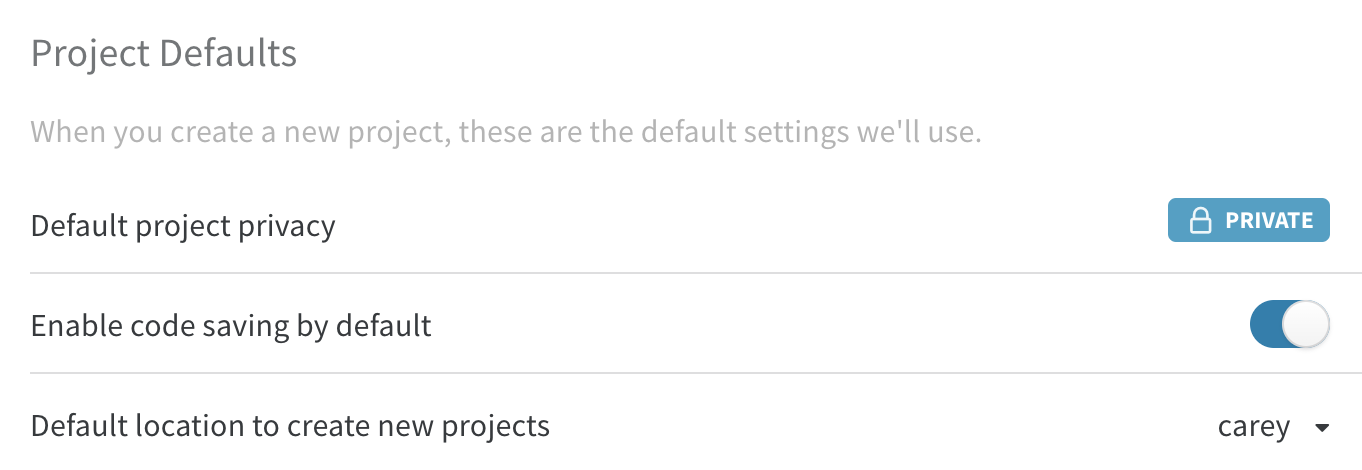Click the default settings description text
1362x470 pixels.
[506, 132]
